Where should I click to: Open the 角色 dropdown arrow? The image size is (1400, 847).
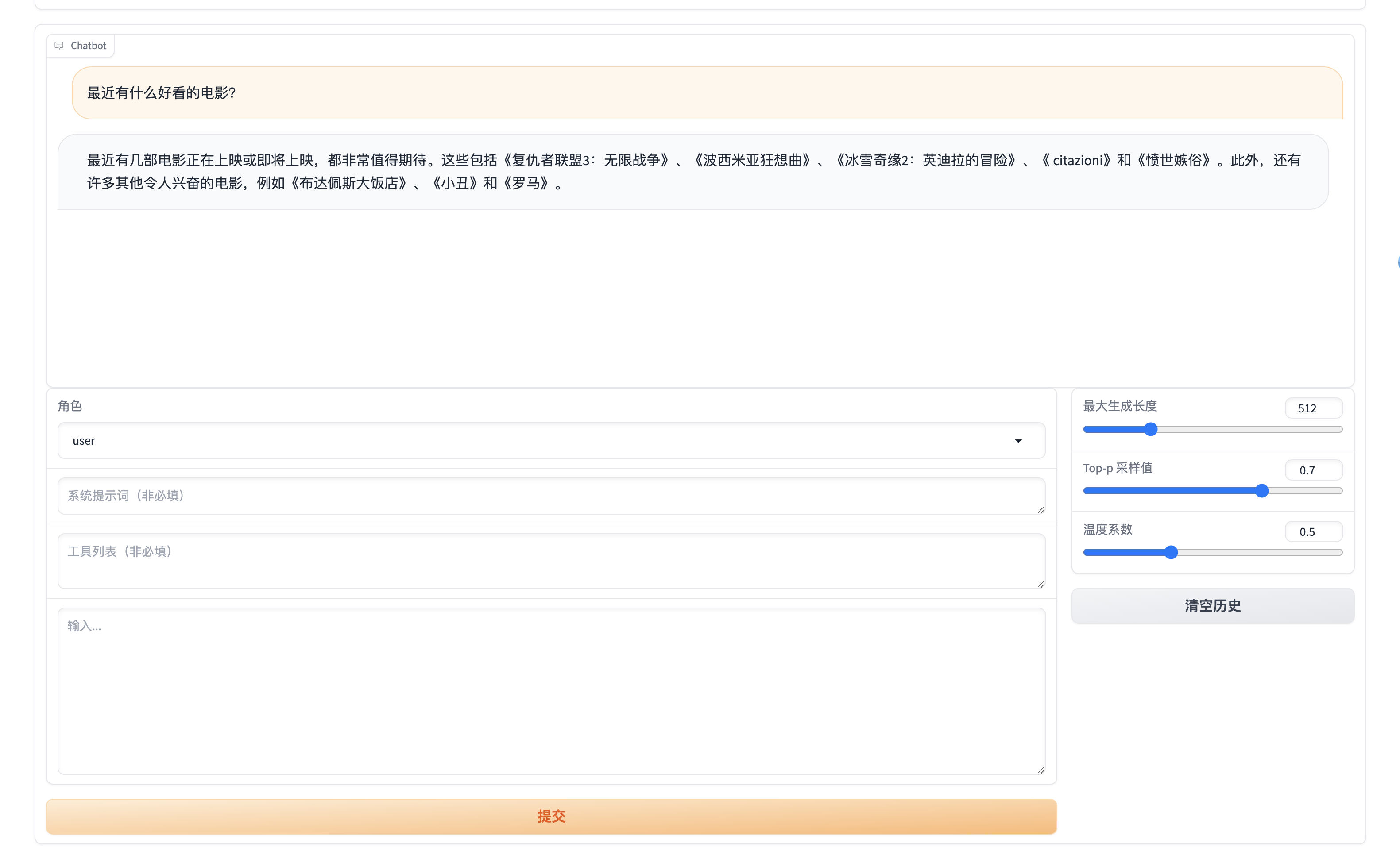(x=1018, y=441)
